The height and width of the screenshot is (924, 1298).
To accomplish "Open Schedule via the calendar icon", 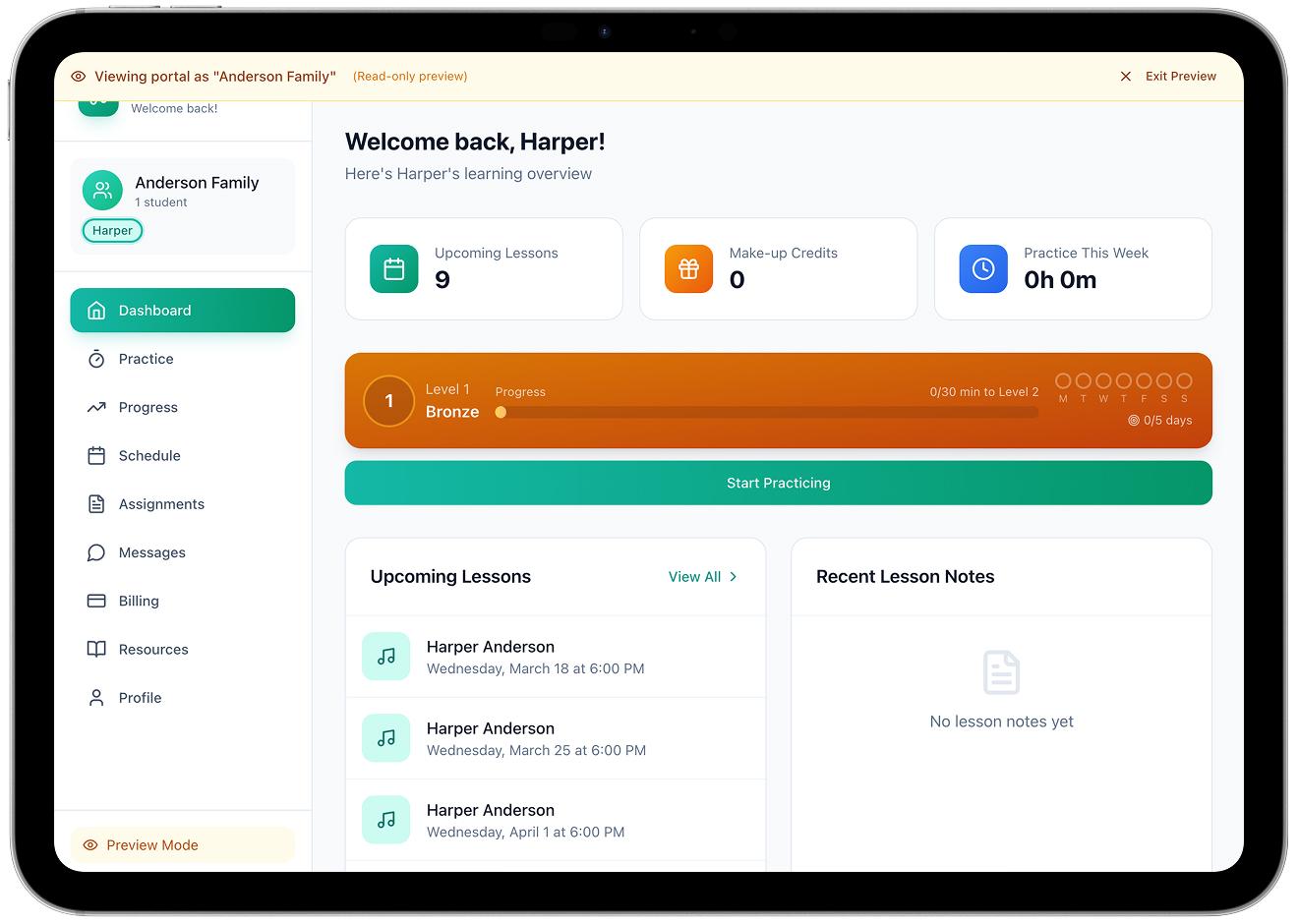I will [x=95, y=455].
